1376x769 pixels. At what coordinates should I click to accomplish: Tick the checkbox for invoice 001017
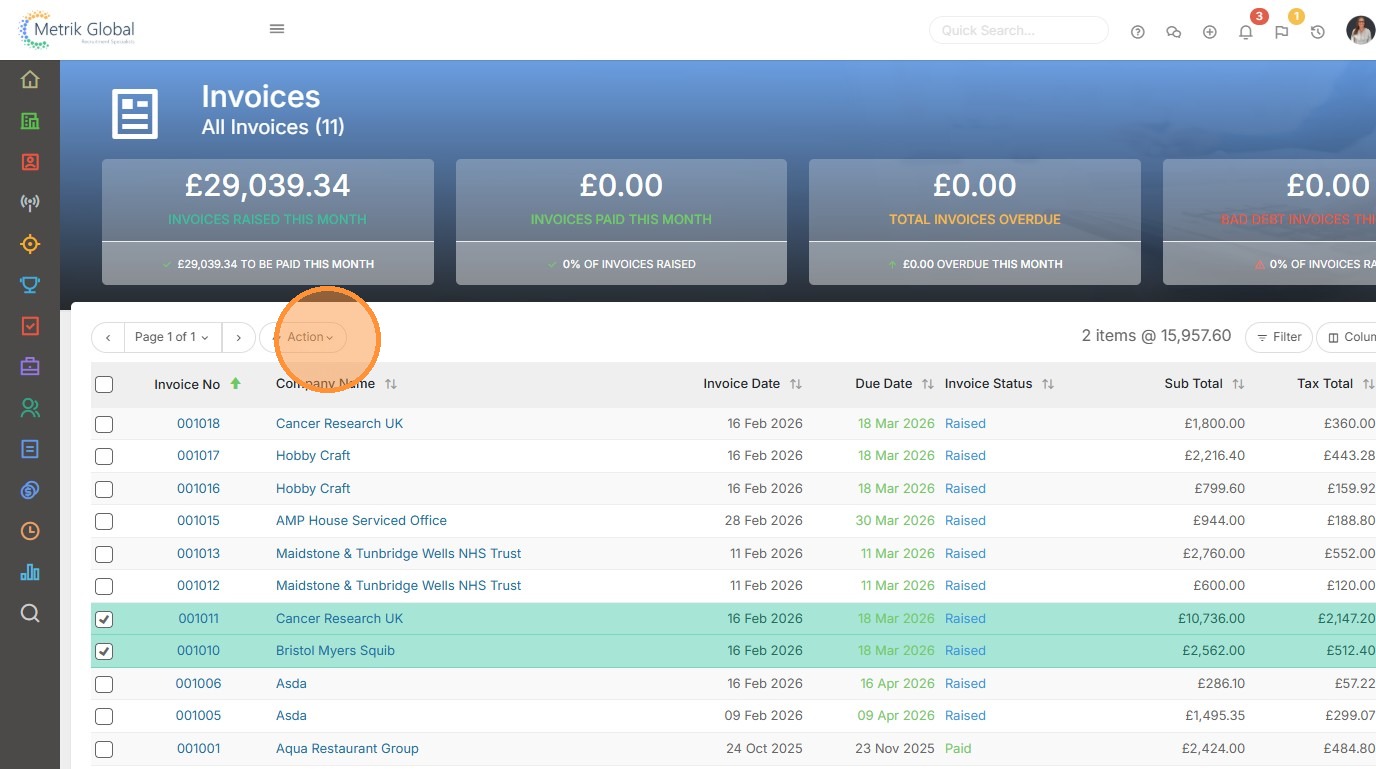(x=104, y=456)
